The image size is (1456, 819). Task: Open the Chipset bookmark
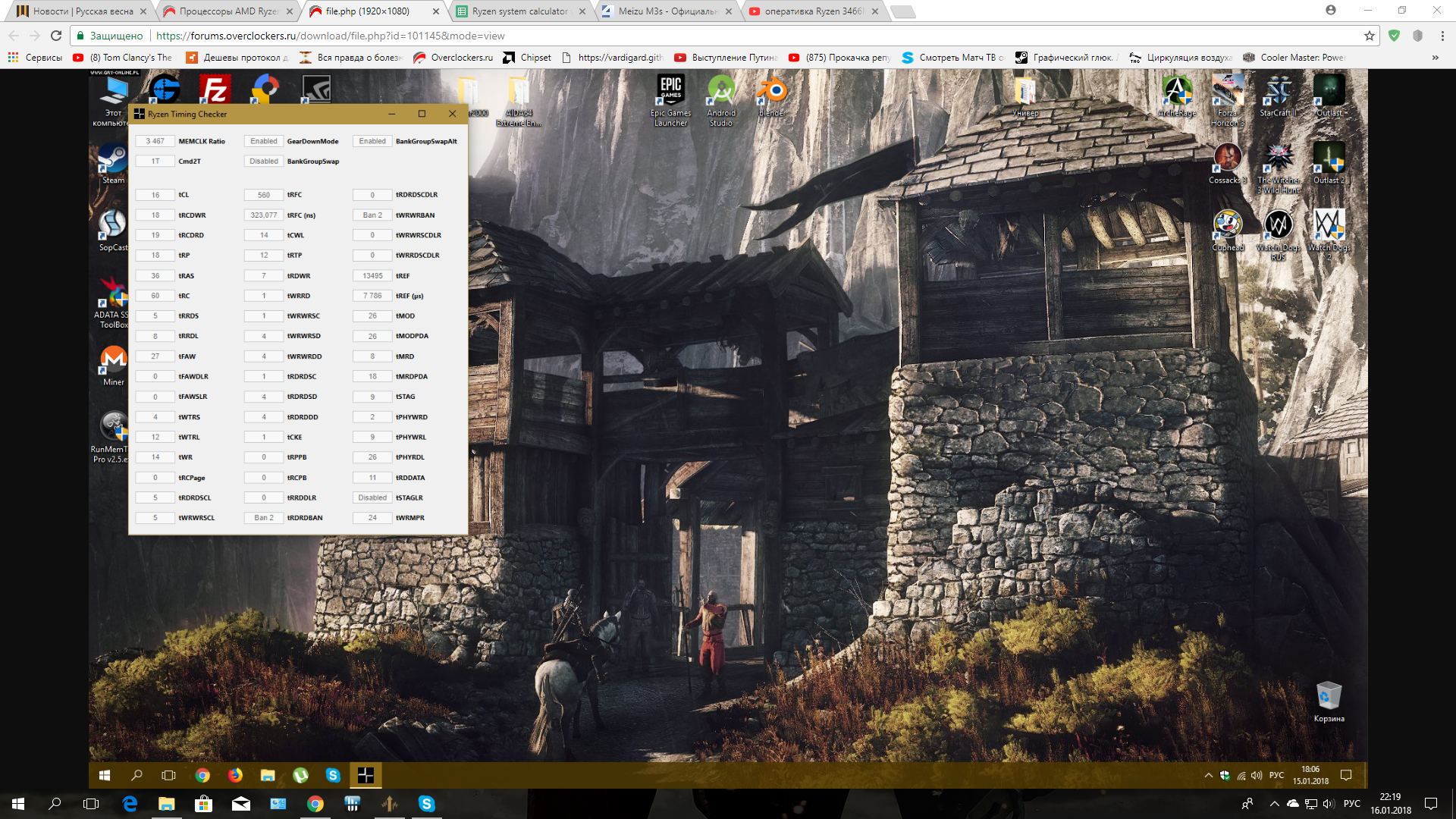point(527,58)
